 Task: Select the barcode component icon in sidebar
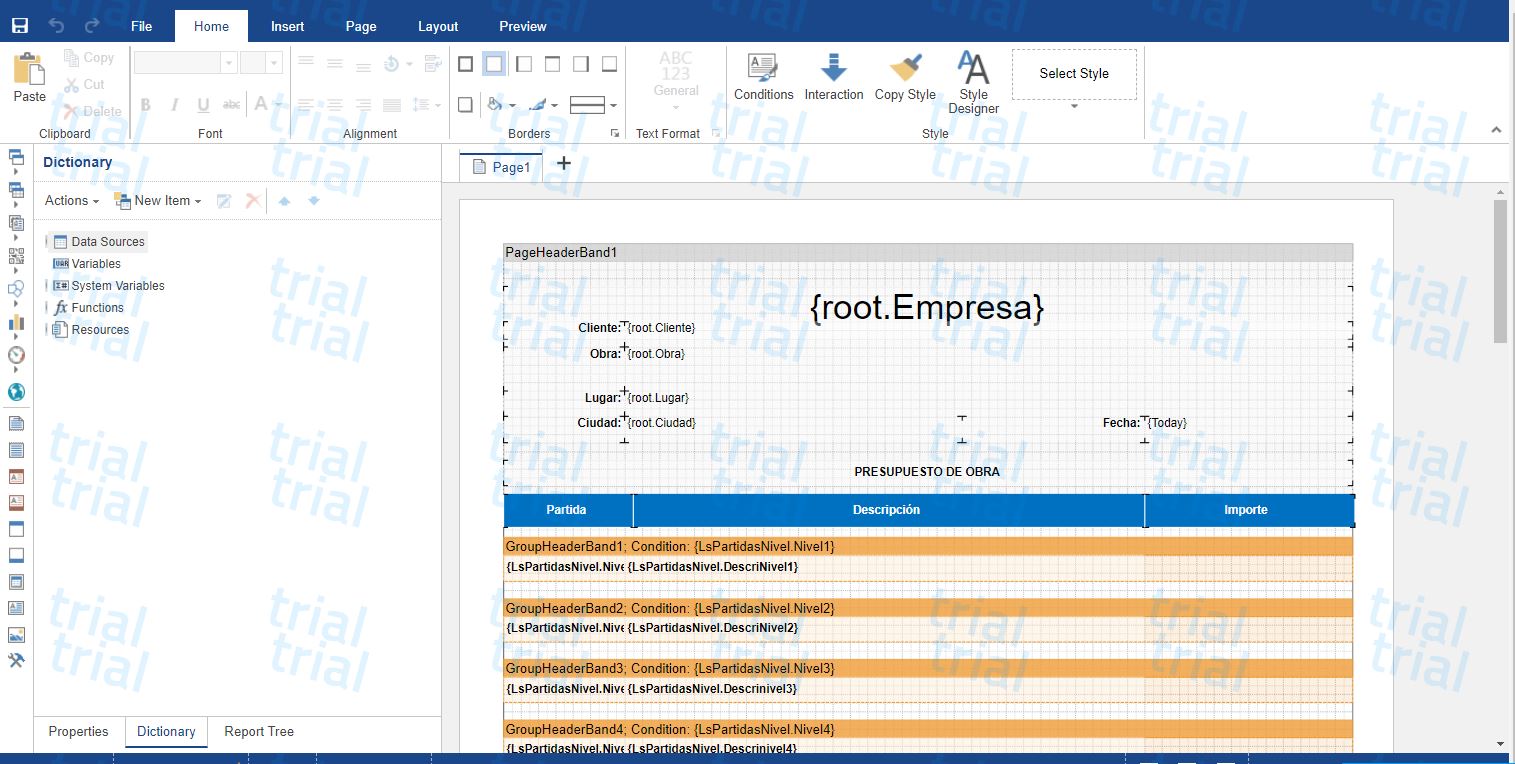[x=16, y=256]
